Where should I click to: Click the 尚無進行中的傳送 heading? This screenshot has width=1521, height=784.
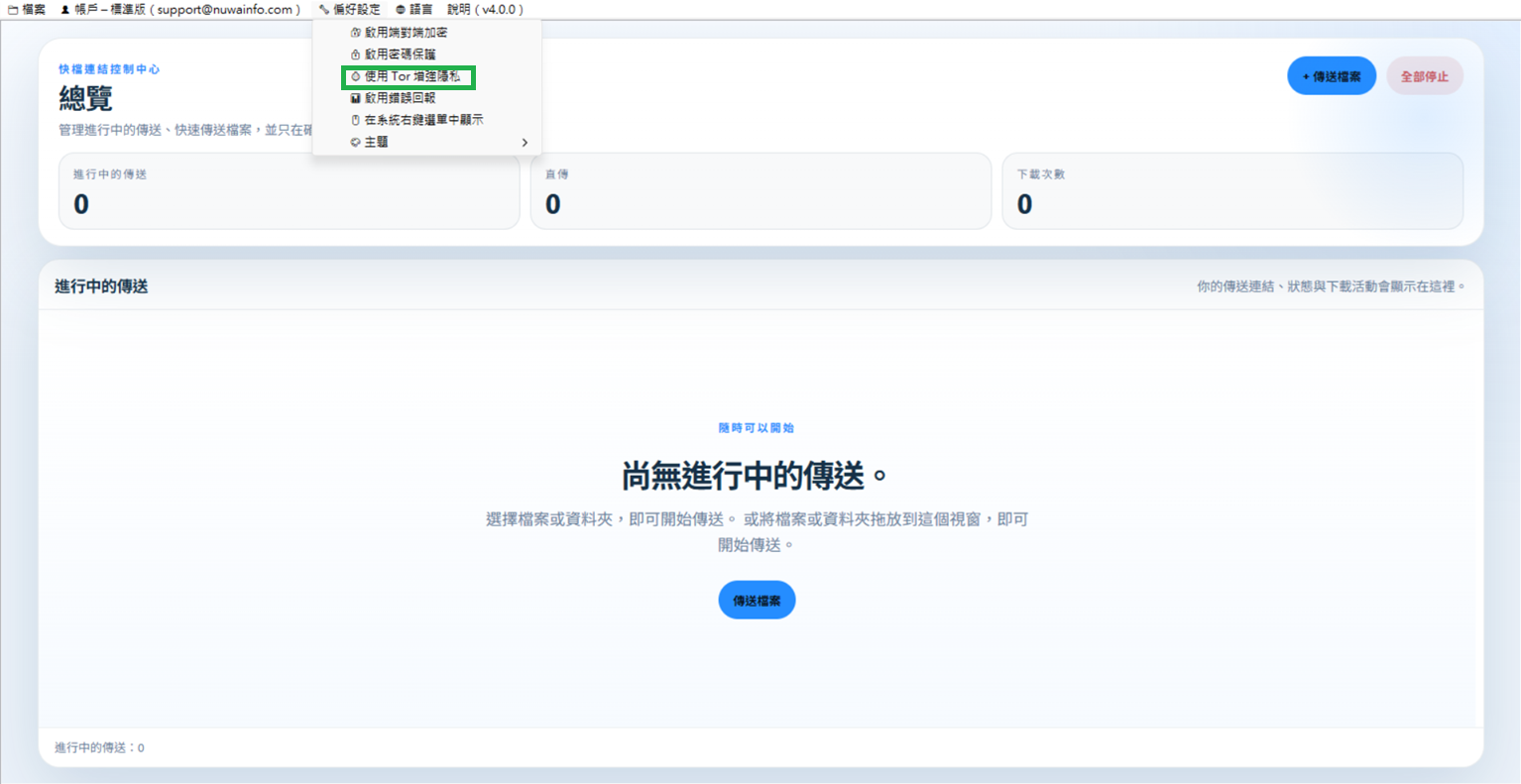point(755,476)
